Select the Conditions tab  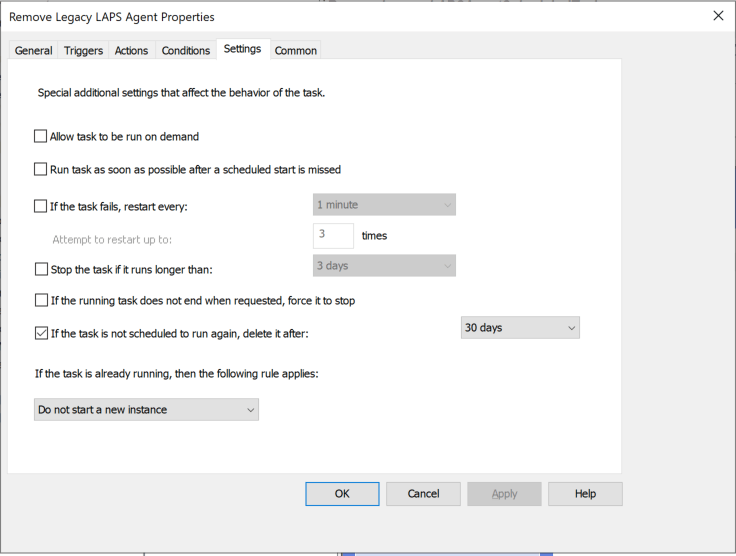186,51
